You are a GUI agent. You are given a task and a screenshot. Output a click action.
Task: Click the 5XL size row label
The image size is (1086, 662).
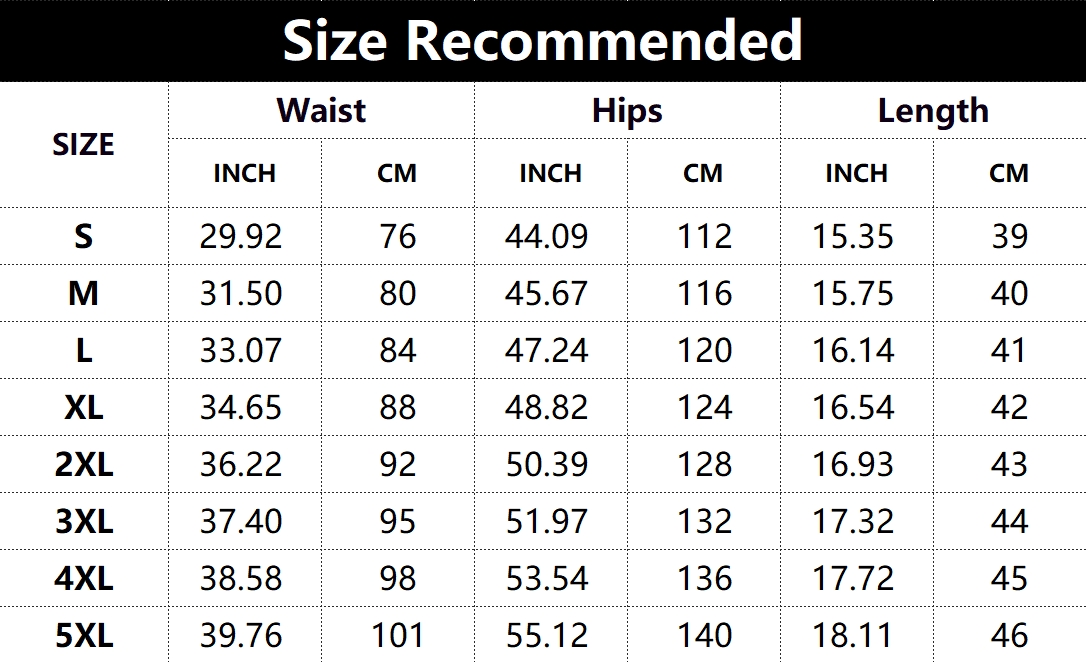[x=83, y=635]
